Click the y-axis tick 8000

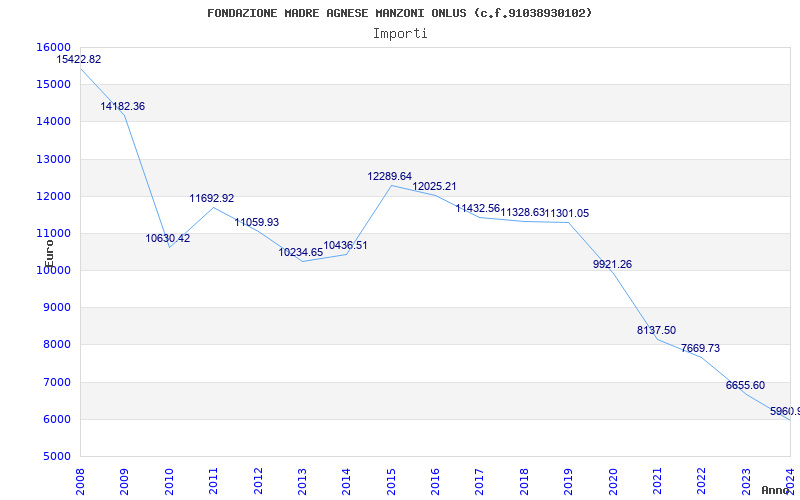[56, 345]
